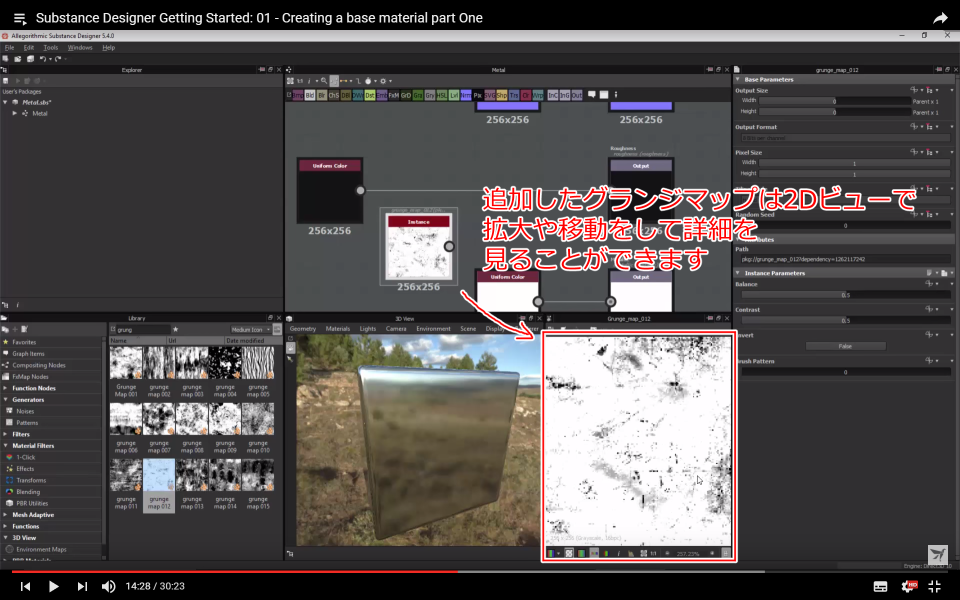Open the Edit menu
Image resolution: width=960 pixels, height=600 pixels.
coord(29,47)
